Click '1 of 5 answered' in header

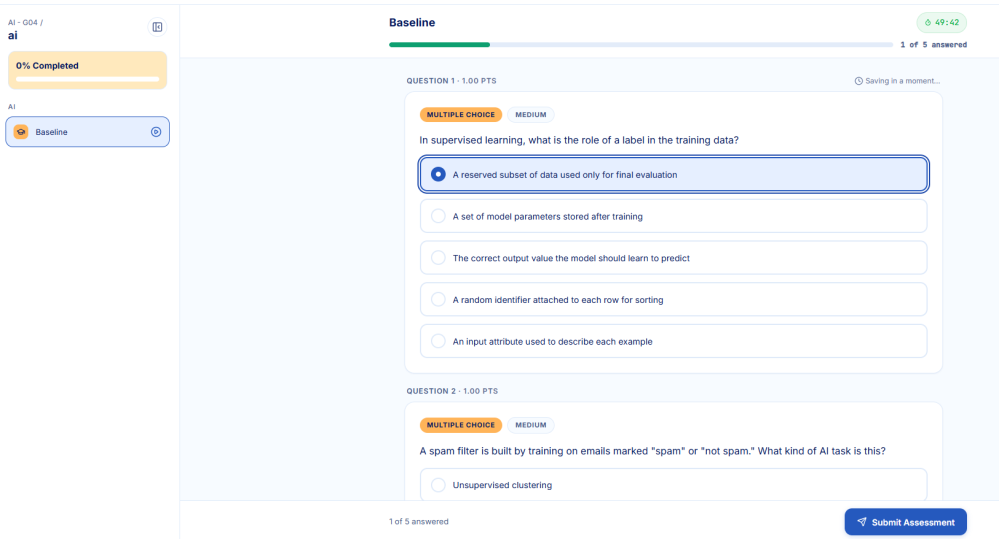pyautogui.click(x=933, y=45)
